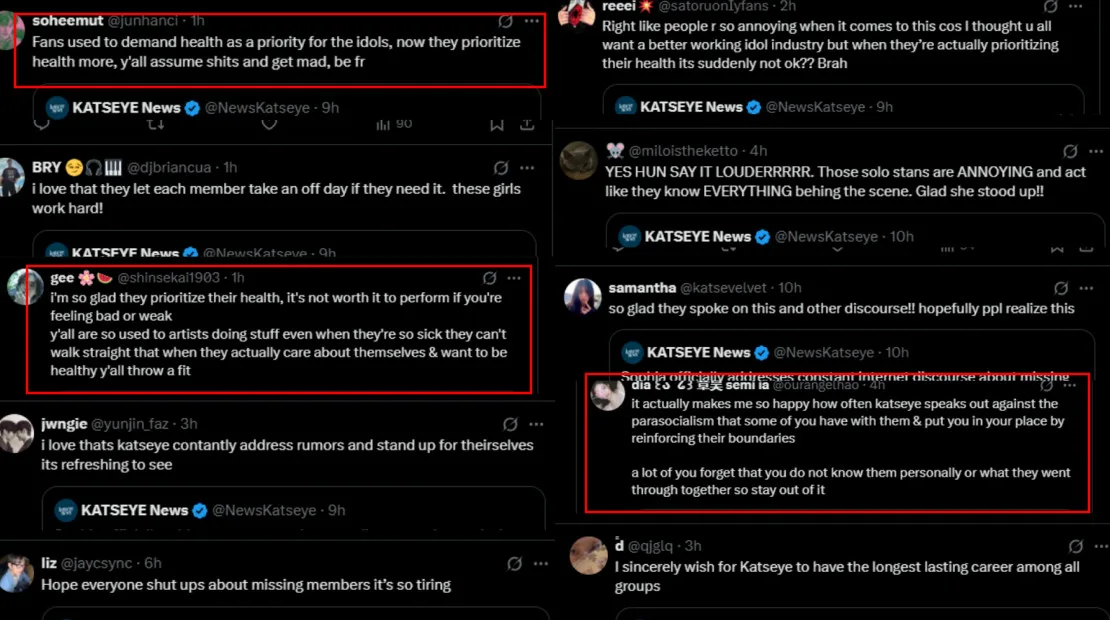The width and height of the screenshot is (1110, 620).
Task: Open more options on samantha's tweet
Action: 1096,288
